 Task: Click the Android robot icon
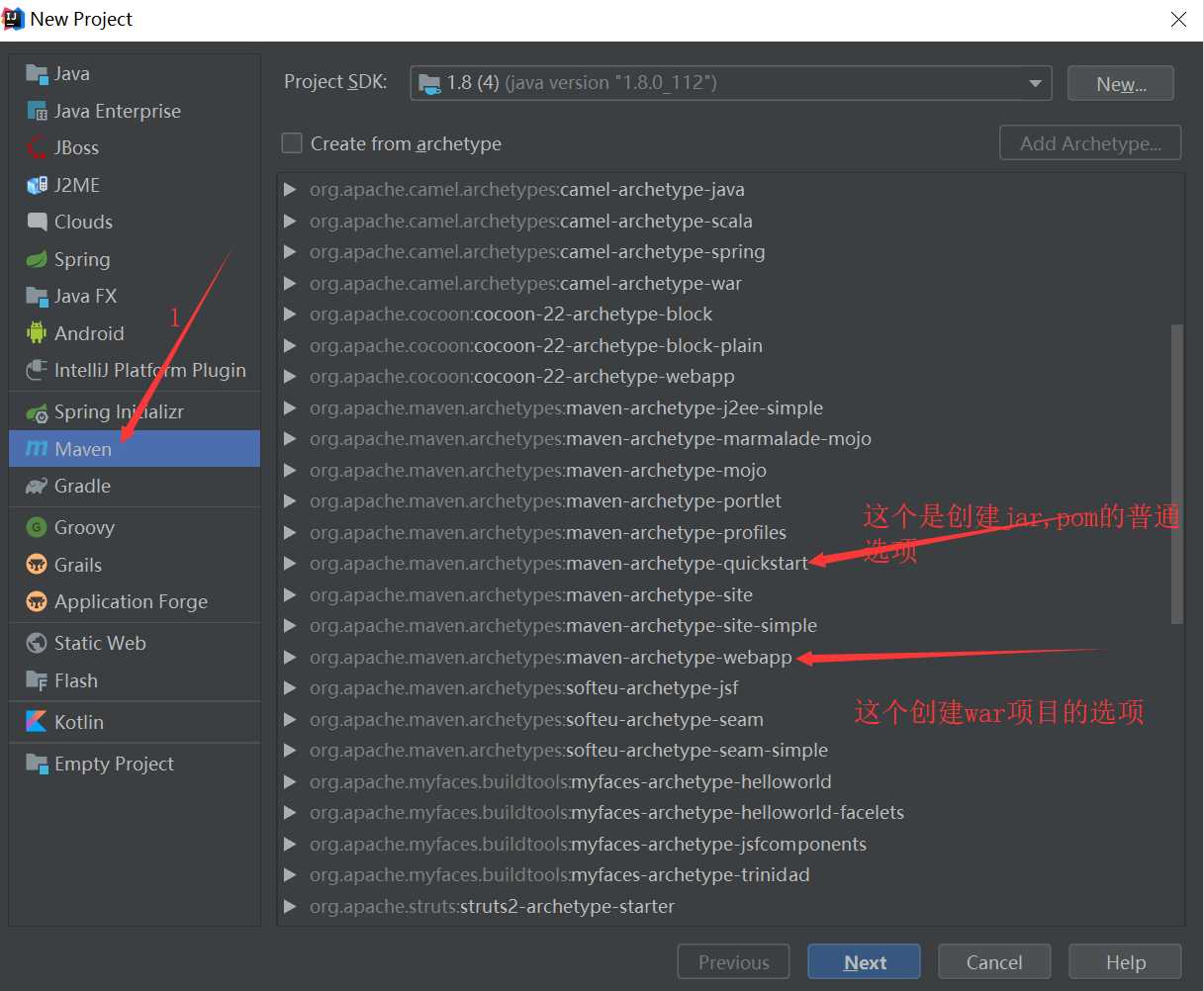(x=37, y=333)
